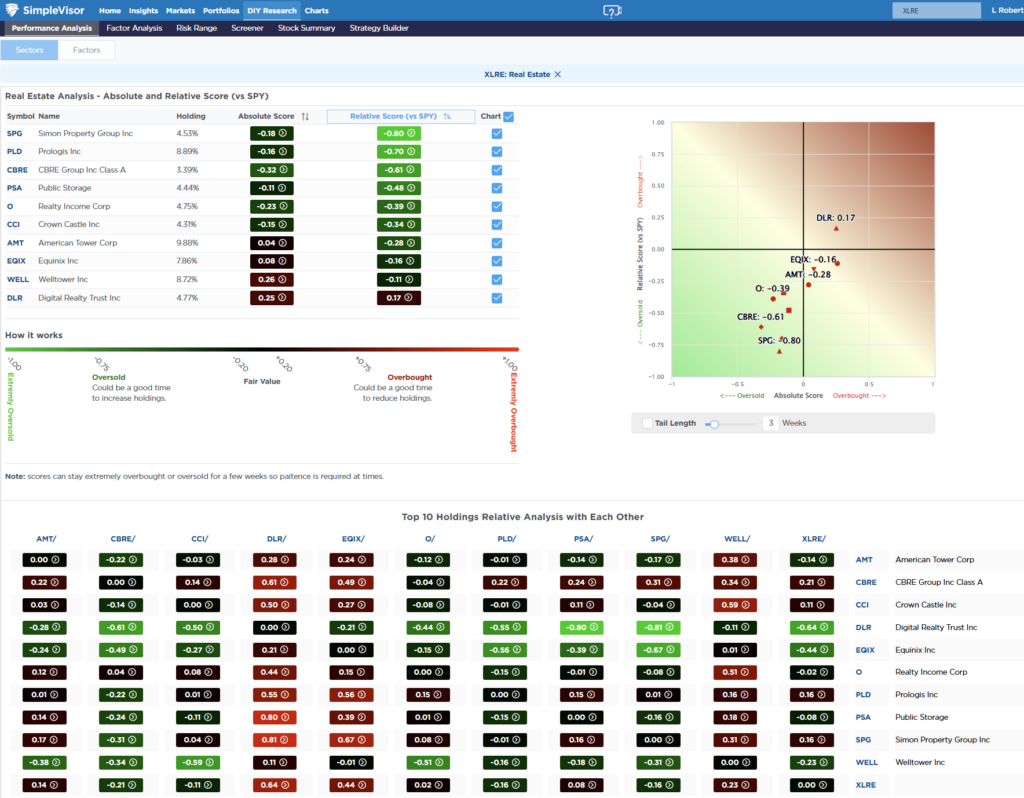Click the SimpleVisor shield logo icon

click(12, 10)
